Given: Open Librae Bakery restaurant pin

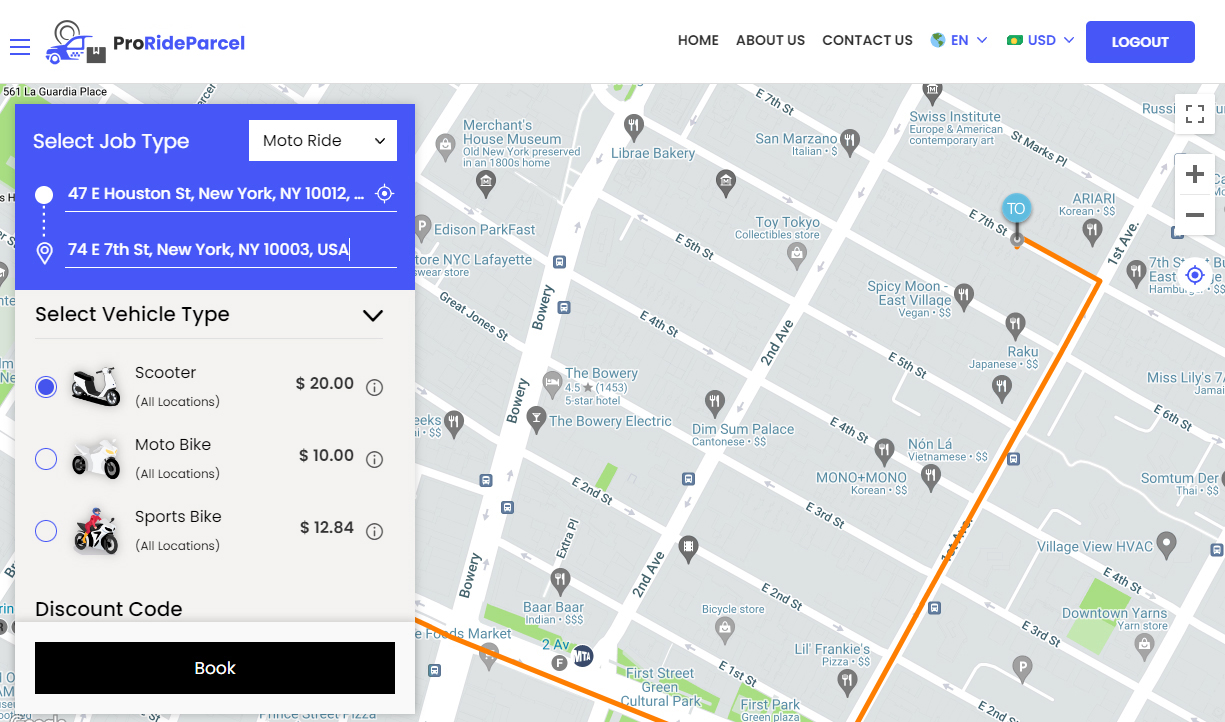Looking at the screenshot, I should coord(632,126).
